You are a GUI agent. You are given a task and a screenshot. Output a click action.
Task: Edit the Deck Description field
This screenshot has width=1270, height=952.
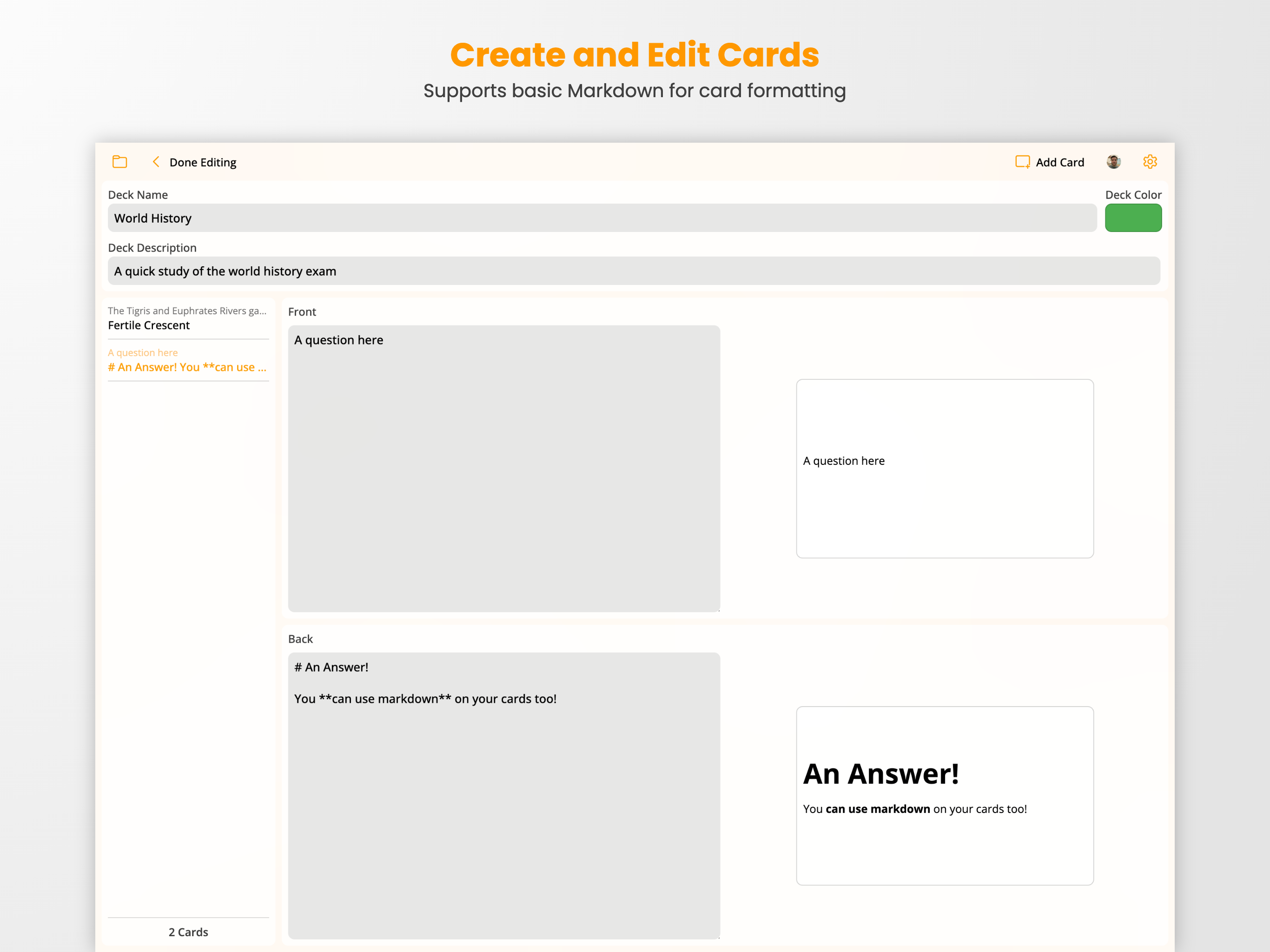[x=634, y=271]
